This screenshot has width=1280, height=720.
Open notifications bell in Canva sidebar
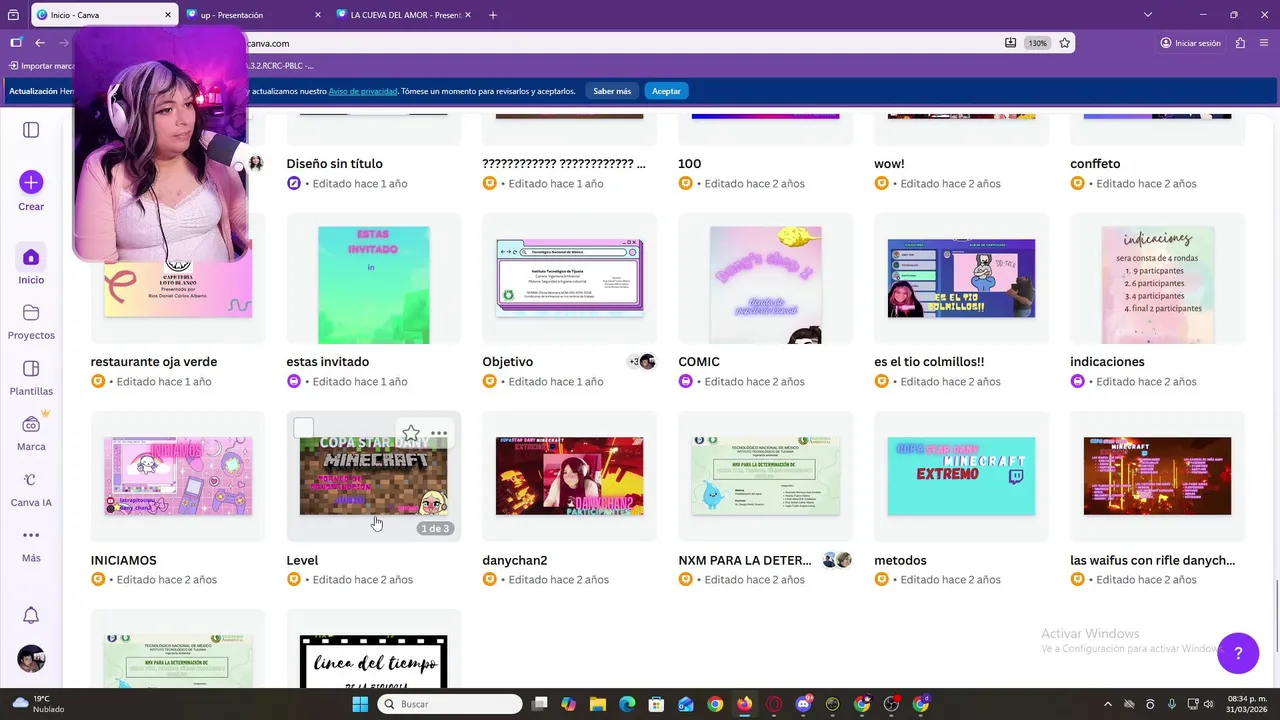point(31,615)
